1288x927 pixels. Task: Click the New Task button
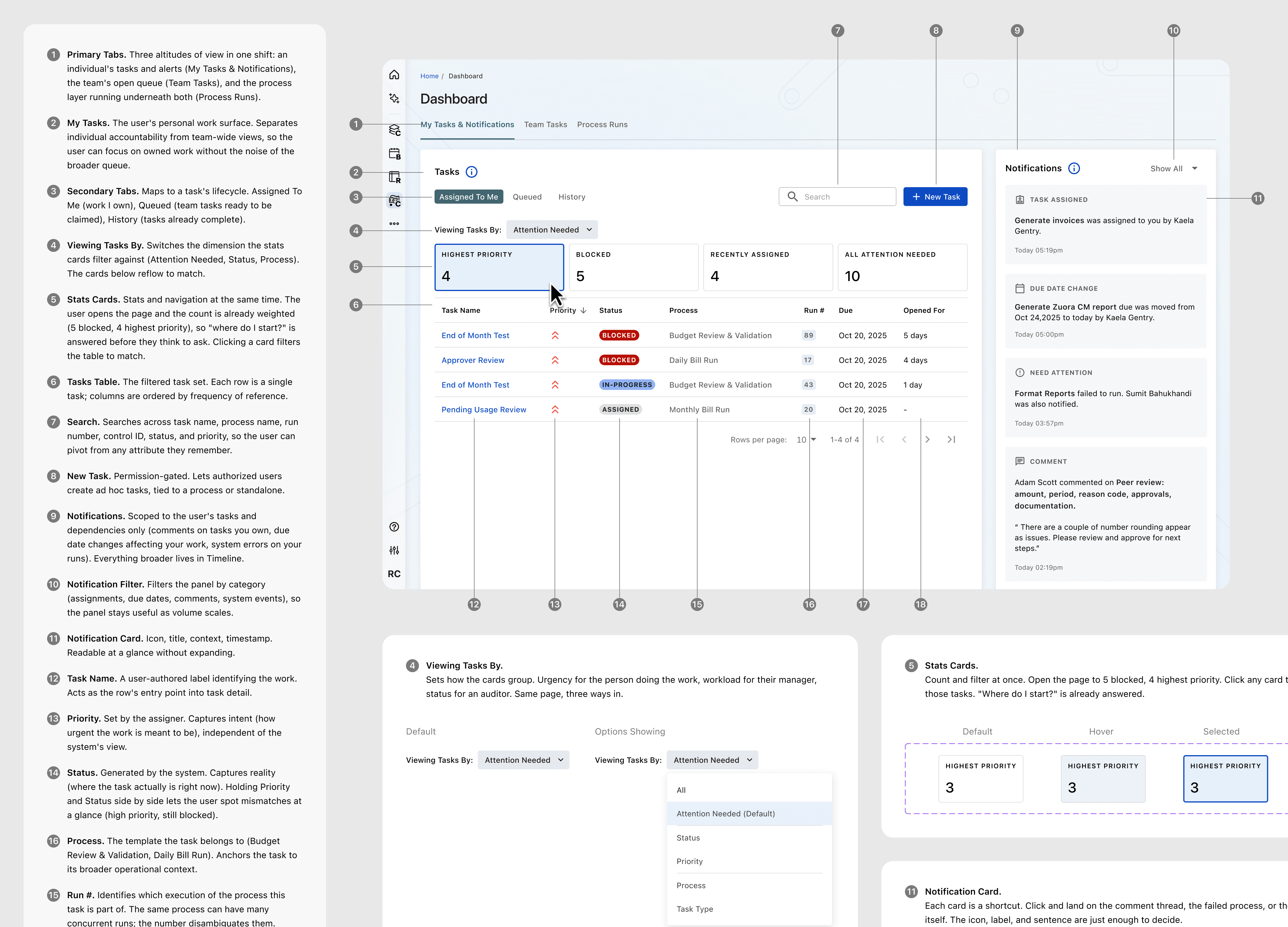point(935,197)
